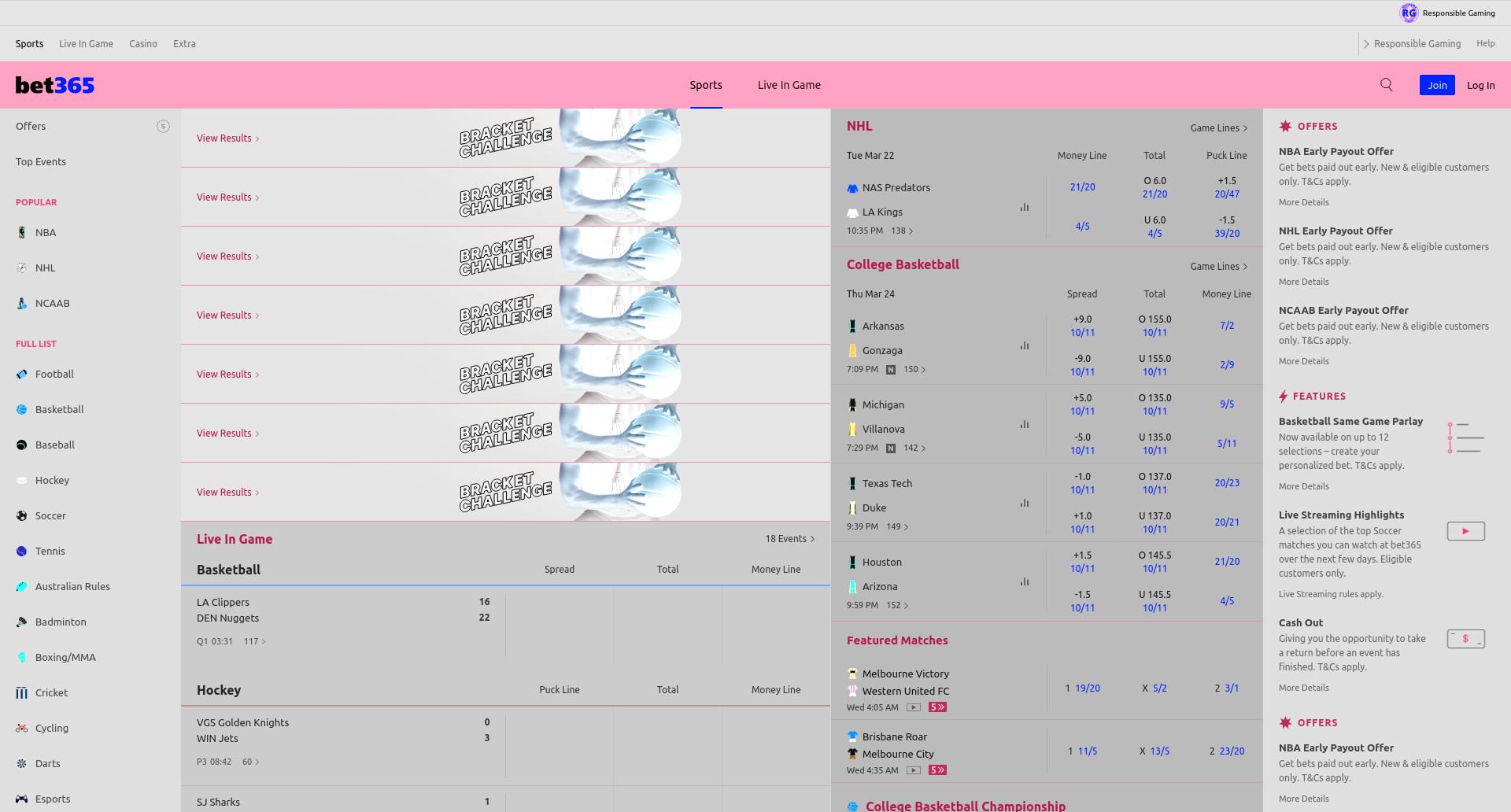Switch to Sports tab in pink header
The width and height of the screenshot is (1511, 812).
point(706,85)
